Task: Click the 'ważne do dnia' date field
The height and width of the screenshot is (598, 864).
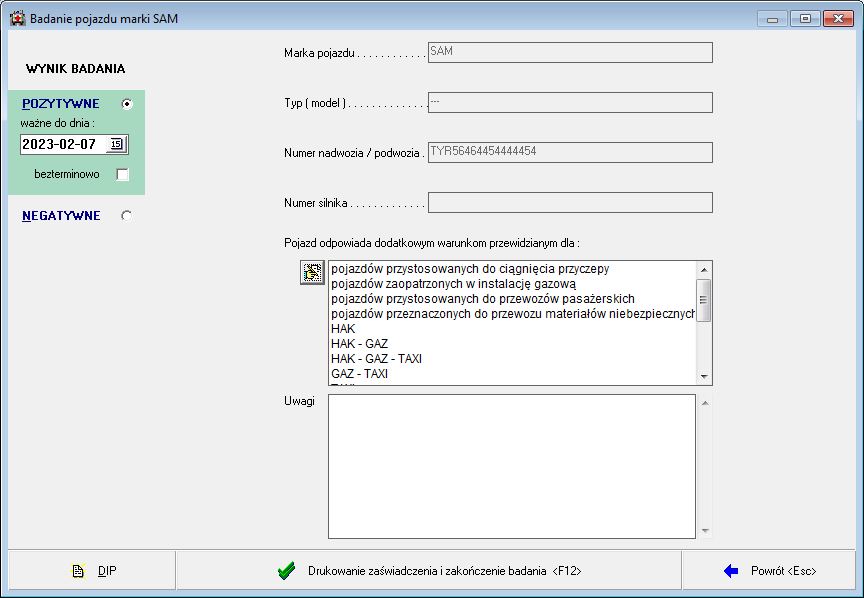Action: click(62, 144)
